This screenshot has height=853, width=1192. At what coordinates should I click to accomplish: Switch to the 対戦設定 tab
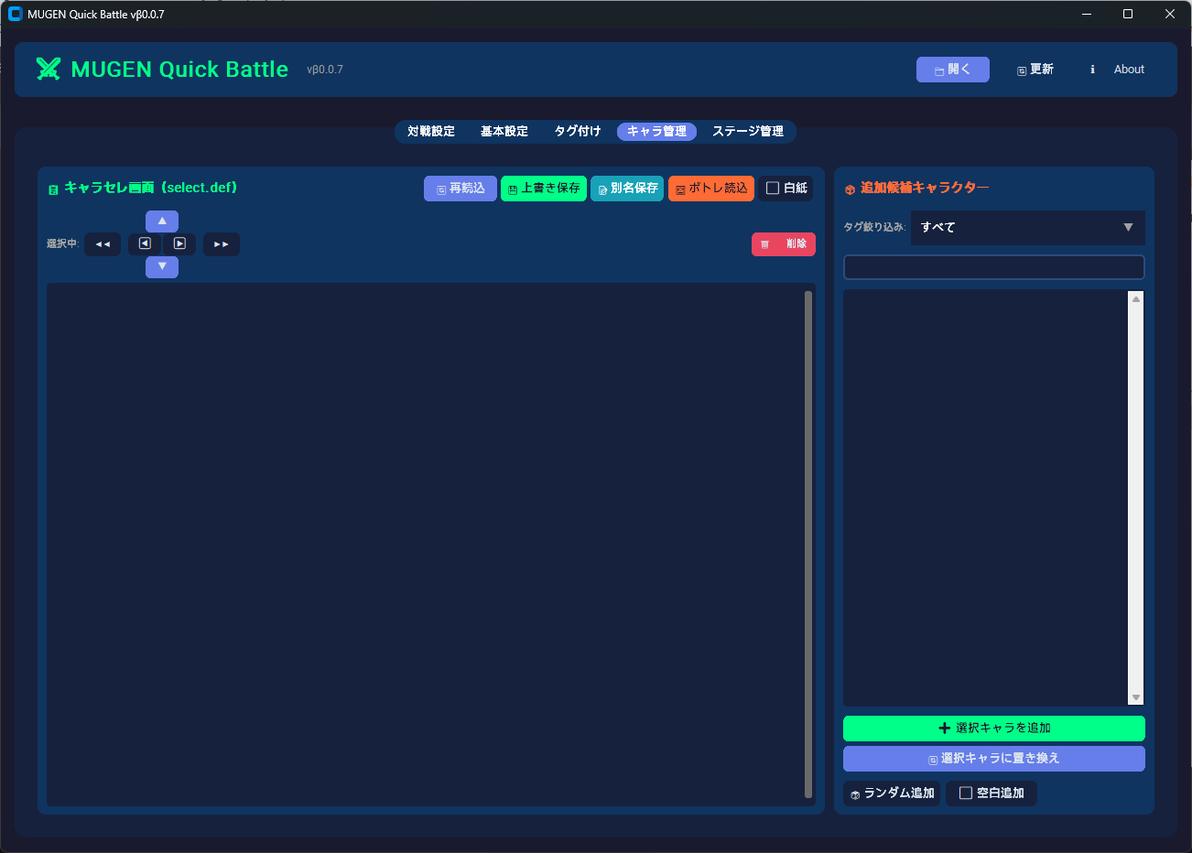[431, 132]
